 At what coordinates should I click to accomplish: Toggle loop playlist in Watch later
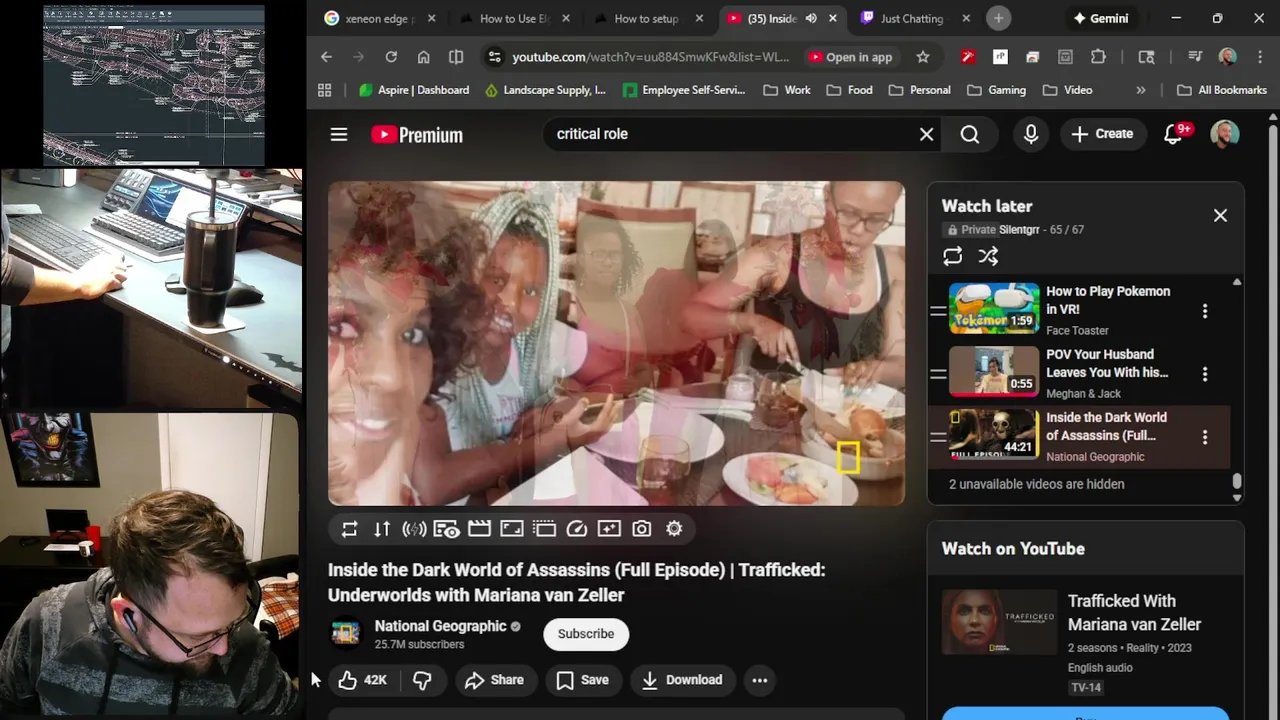953,256
